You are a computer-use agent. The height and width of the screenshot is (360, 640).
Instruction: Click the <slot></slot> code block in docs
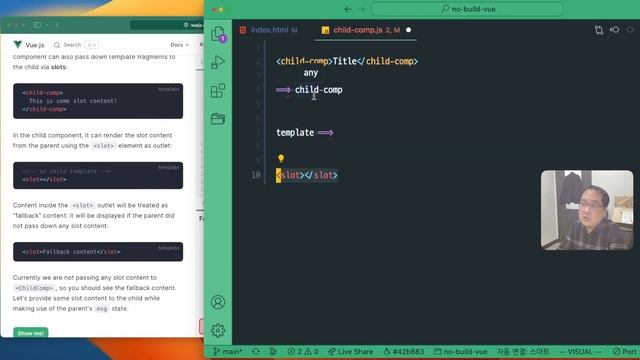point(98,176)
